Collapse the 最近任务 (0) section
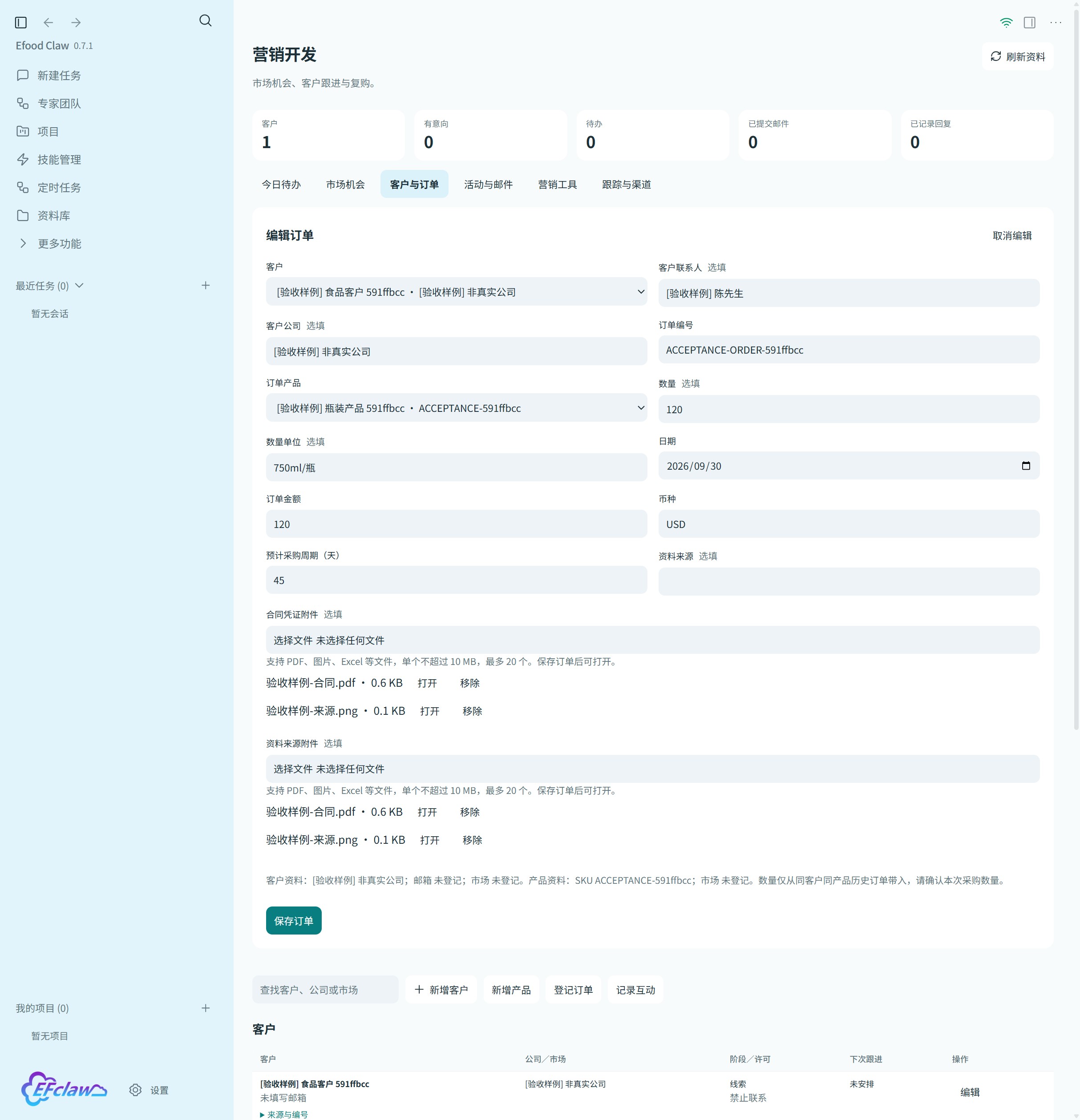 [x=50, y=286]
